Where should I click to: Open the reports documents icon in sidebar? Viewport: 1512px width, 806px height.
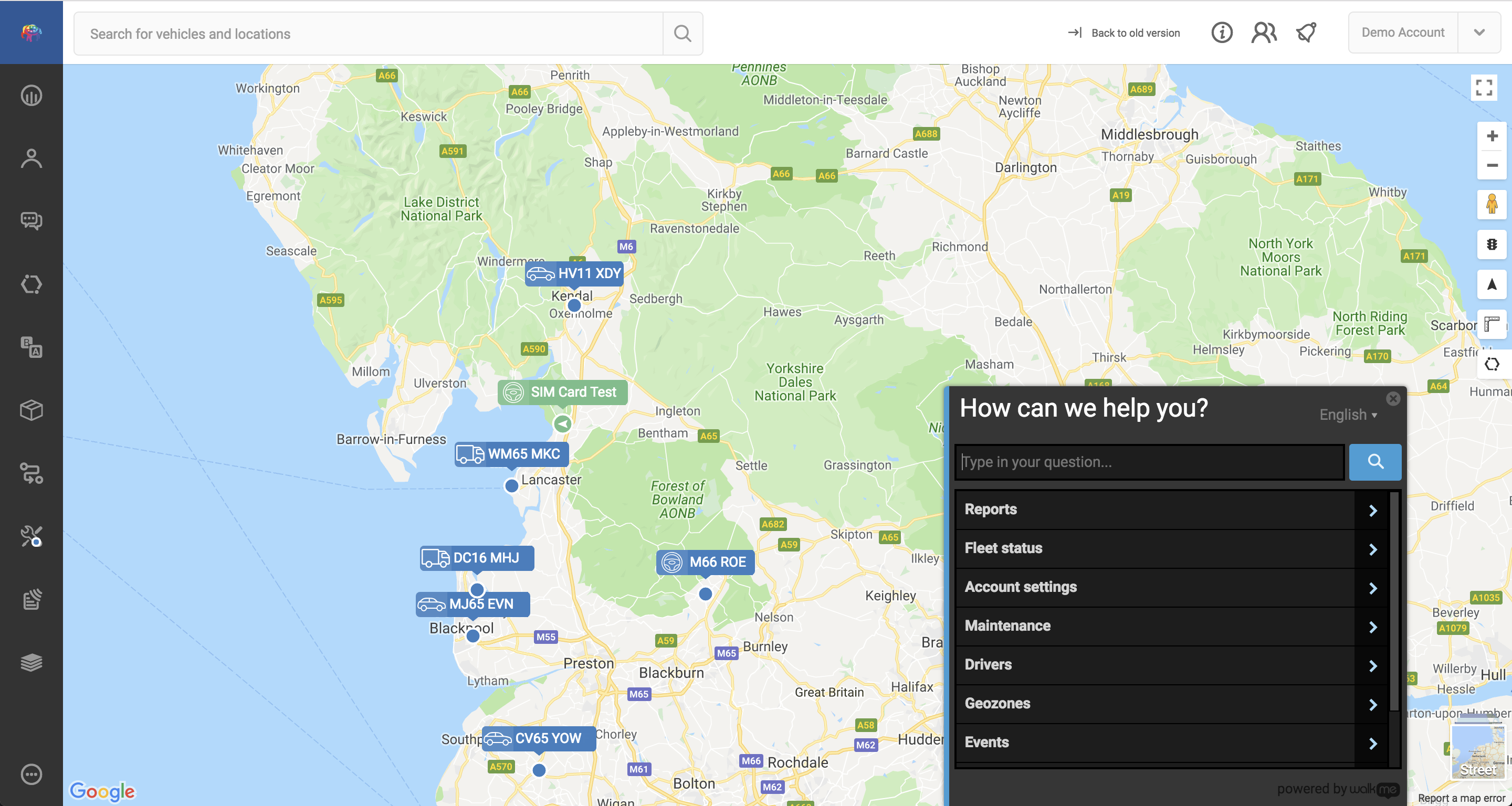tap(31, 599)
